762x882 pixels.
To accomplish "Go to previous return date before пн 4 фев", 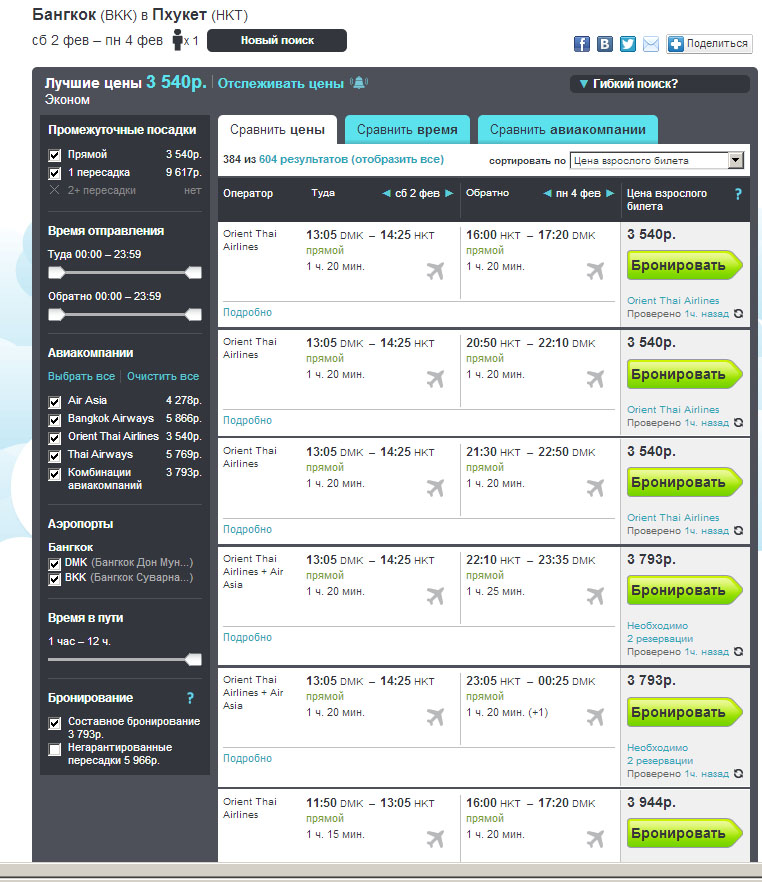I will pos(547,193).
